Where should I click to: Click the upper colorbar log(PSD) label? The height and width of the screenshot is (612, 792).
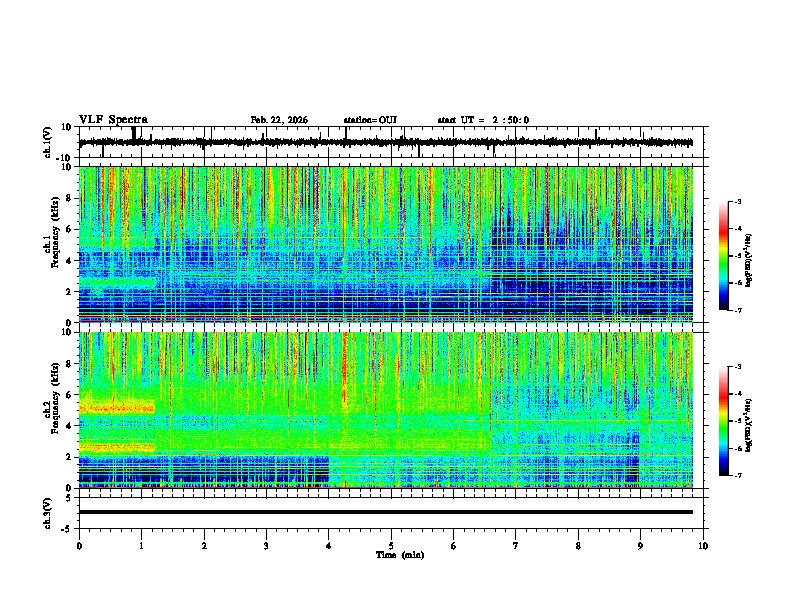(748, 260)
